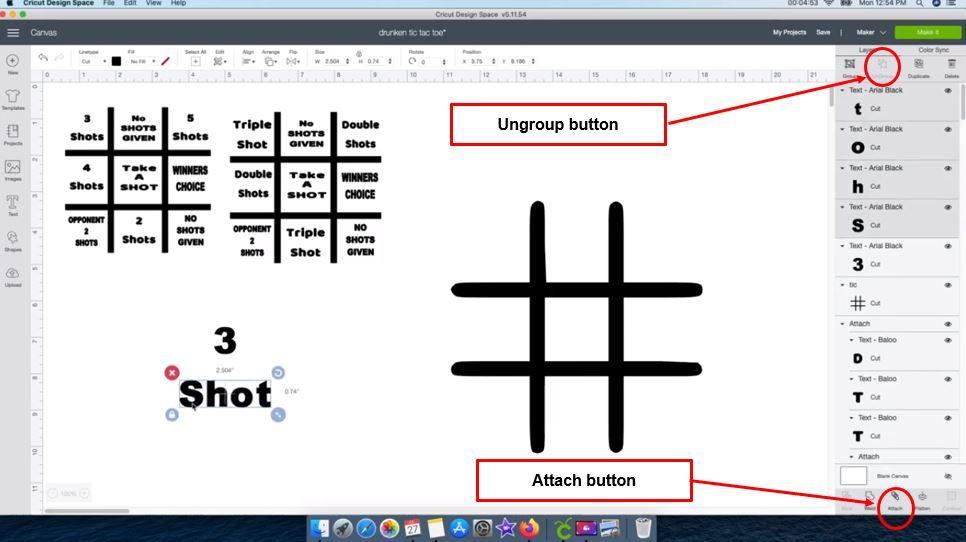Screen dimensions: 966x542
Task: Open the Images library in sidebar
Action: [x=12, y=167]
